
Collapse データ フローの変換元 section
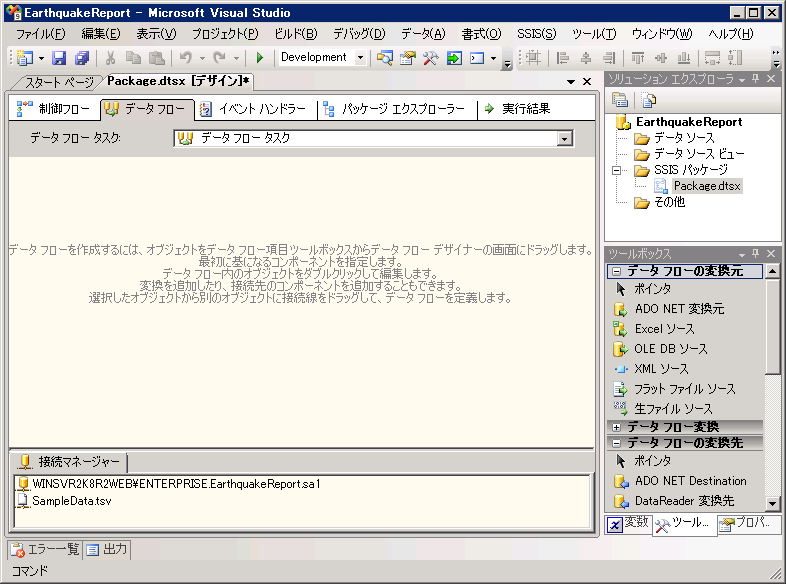(617, 272)
